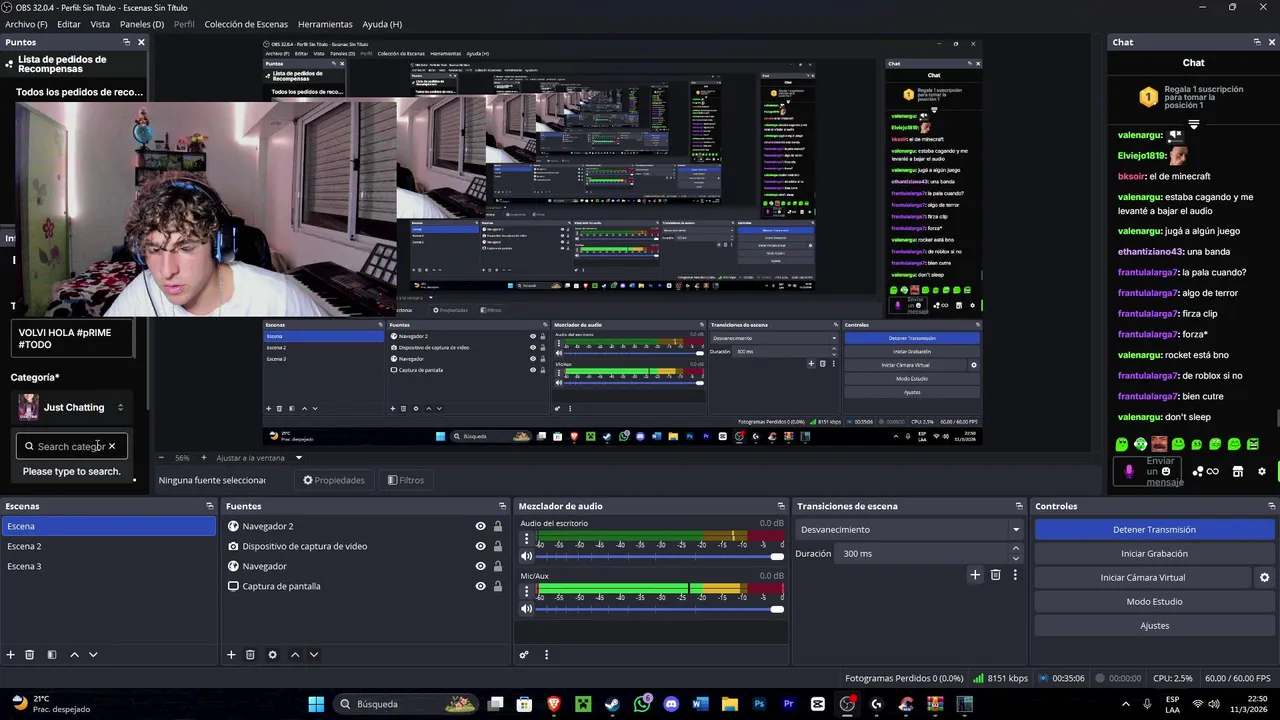Open the Ayuda menu
Viewport: 1280px width, 720px height.
pyautogui.click(x=382, y=24)
